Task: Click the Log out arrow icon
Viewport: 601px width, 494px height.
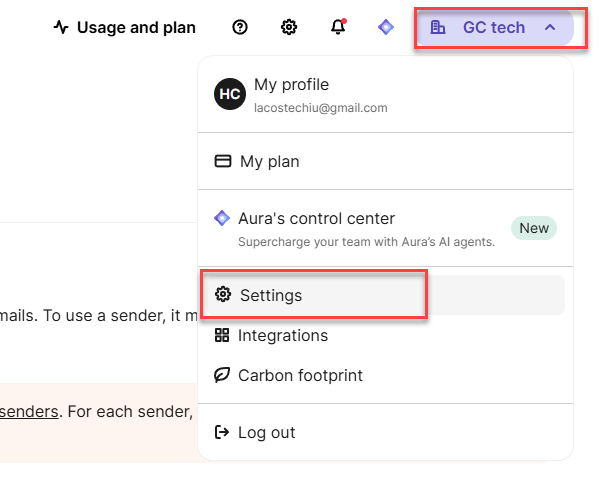Action: (222, 433)
